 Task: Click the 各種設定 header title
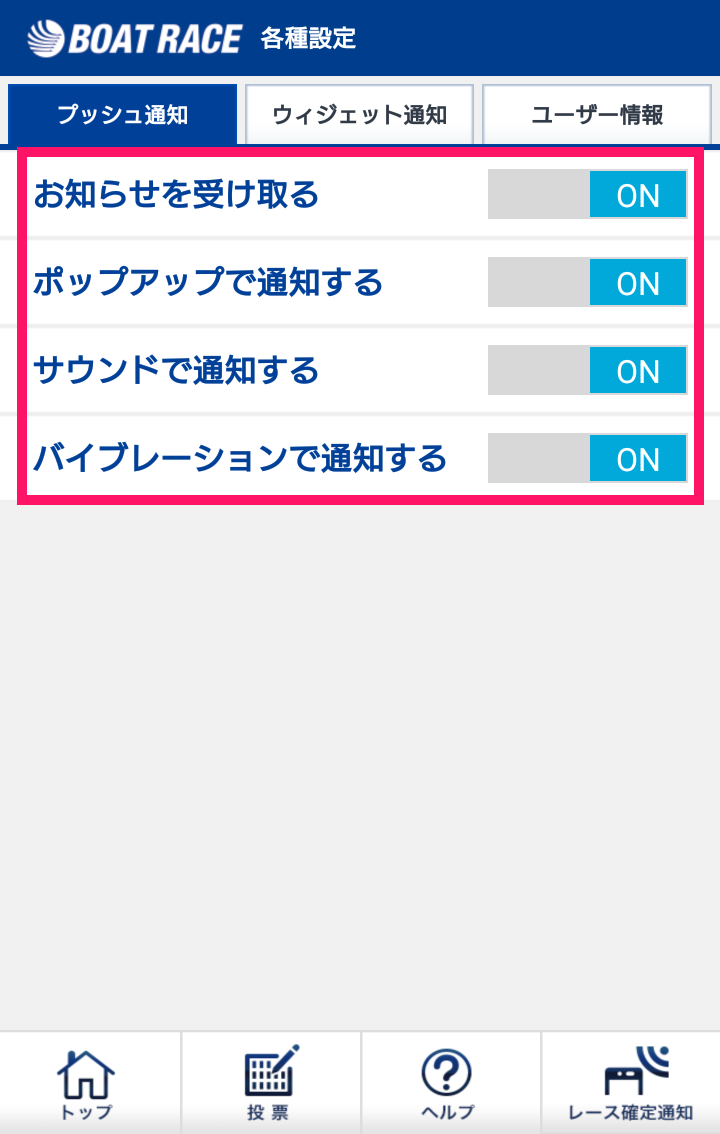tap(308, 39)
